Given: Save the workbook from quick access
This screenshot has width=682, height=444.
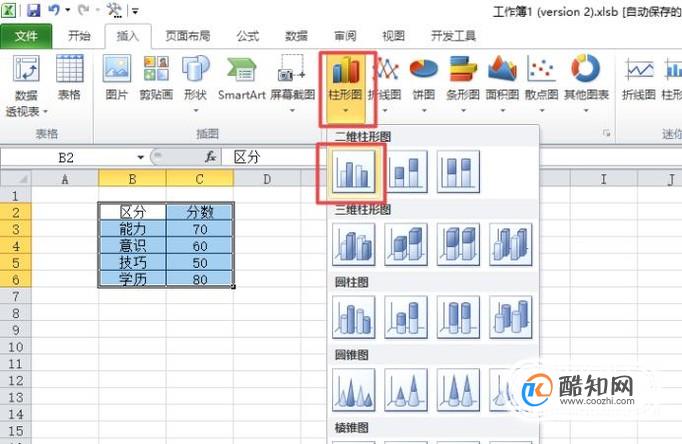Looking at the screenshot, I should coord(33,10).
